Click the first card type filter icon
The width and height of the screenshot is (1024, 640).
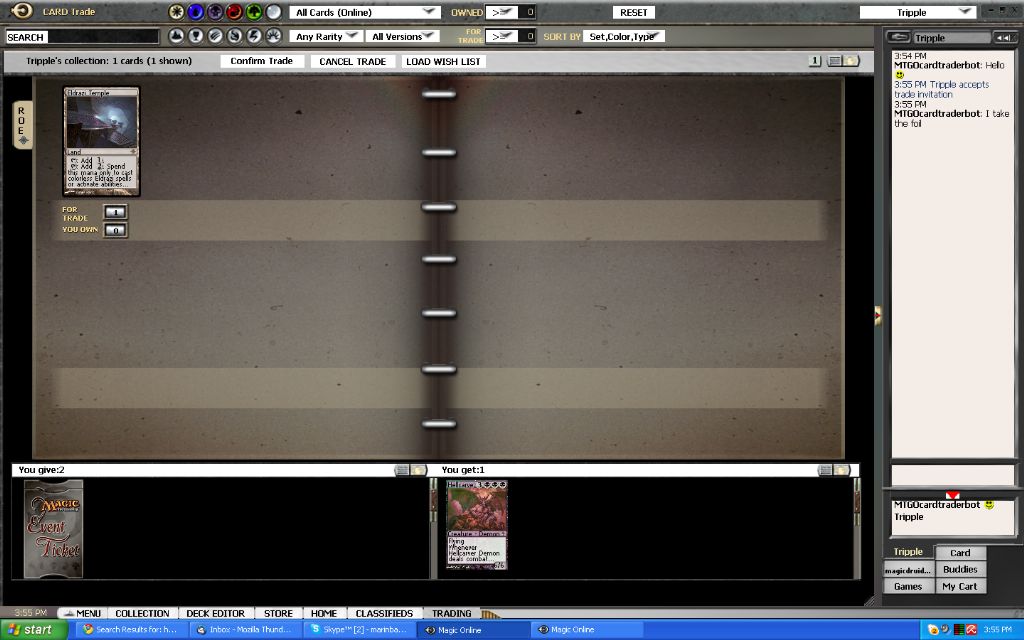(177, 36)
